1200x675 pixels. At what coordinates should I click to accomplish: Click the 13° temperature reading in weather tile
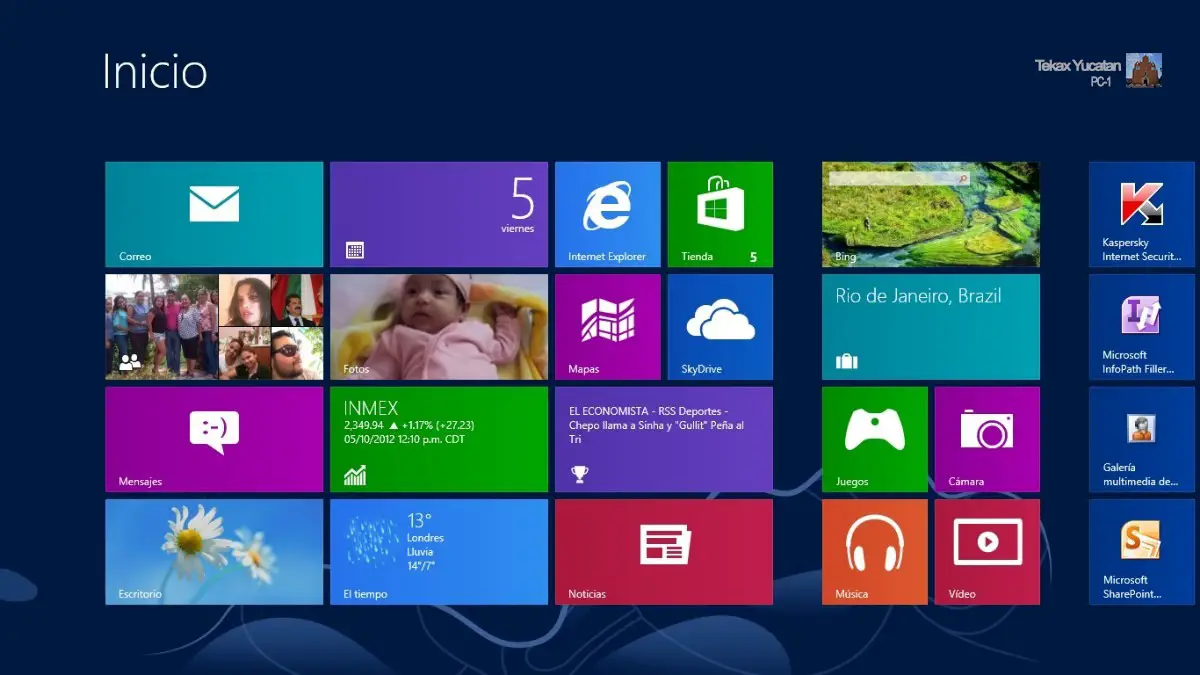coord(419,520)
